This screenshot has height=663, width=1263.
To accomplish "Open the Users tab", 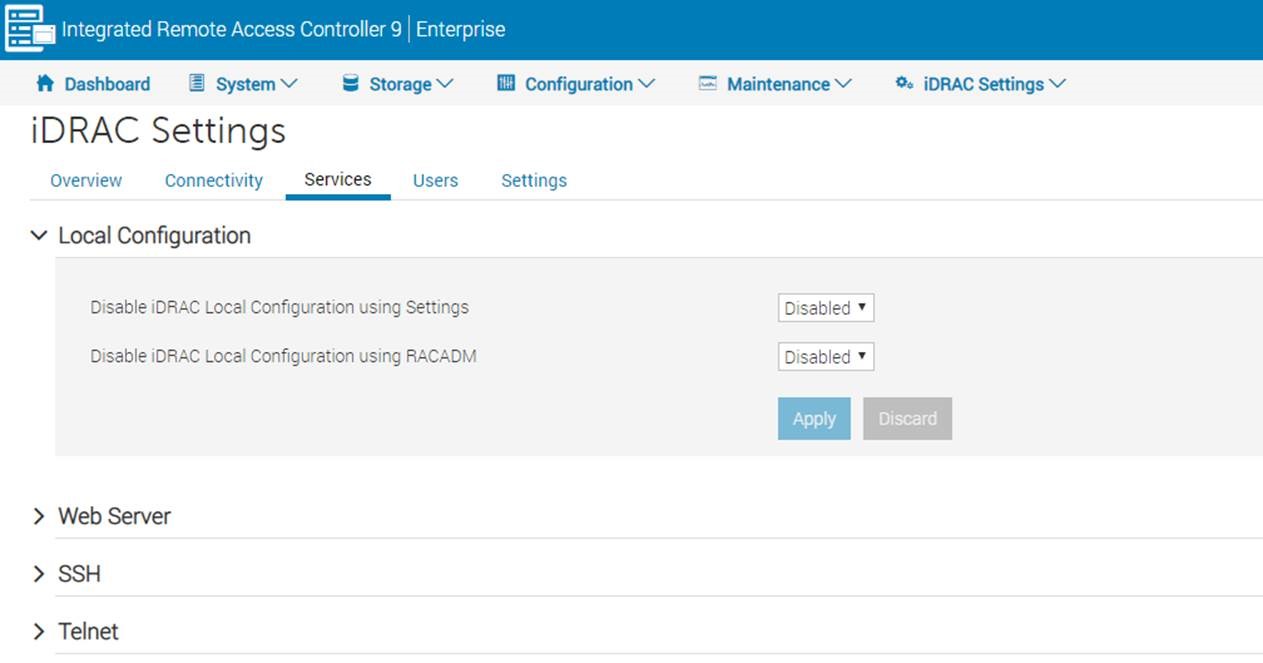I will (435, 181).
